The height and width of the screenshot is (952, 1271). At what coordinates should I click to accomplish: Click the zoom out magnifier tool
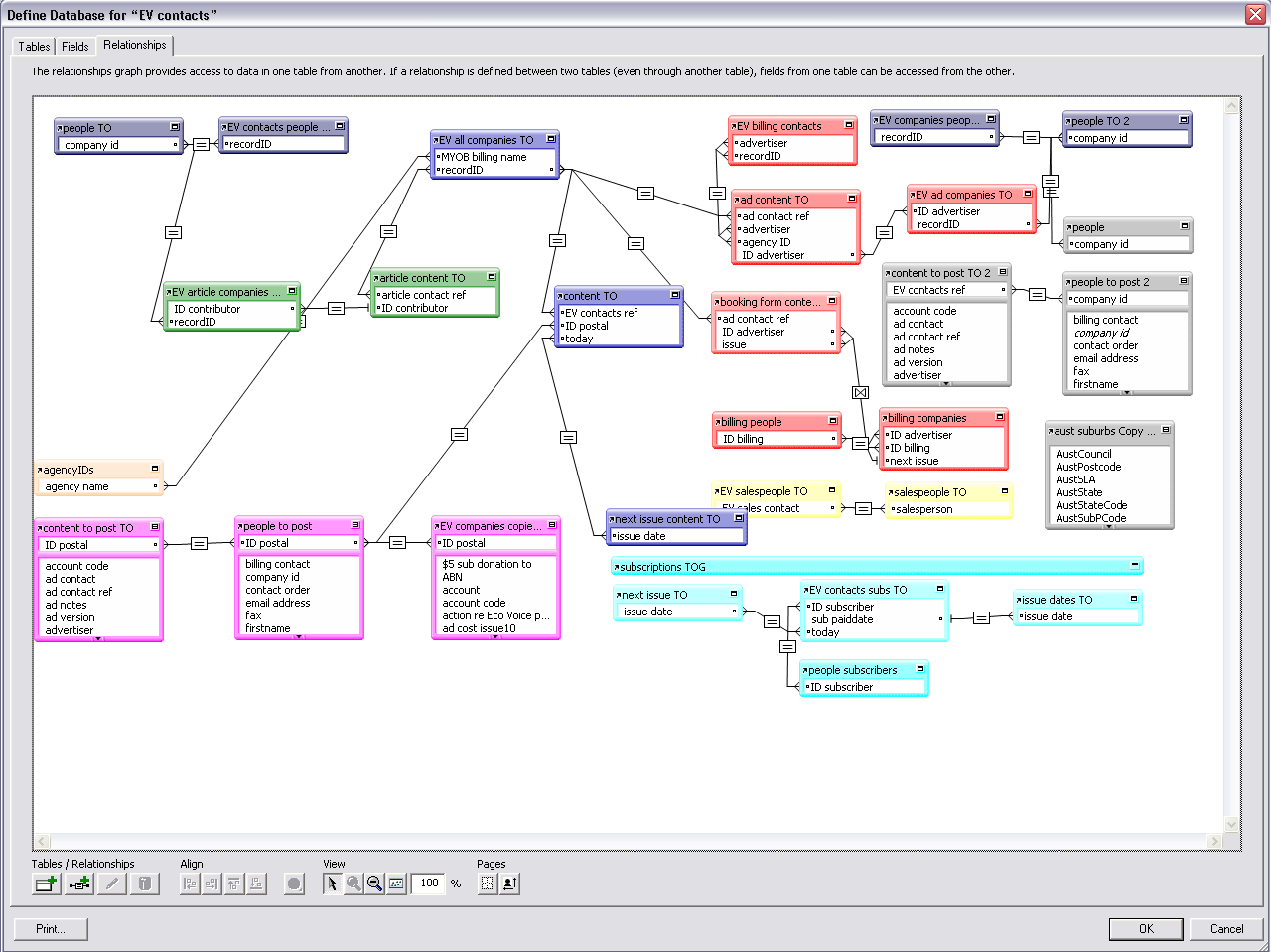point(374,884)
